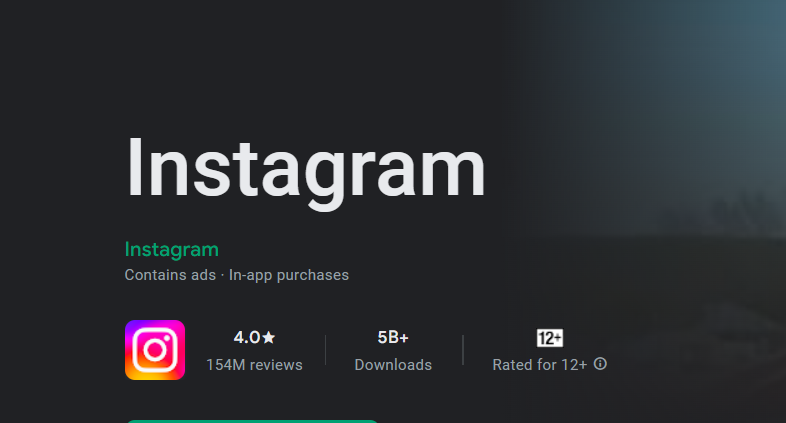Click the Rated for 12+ text
The image size is (786, 423).
point(539,365)
